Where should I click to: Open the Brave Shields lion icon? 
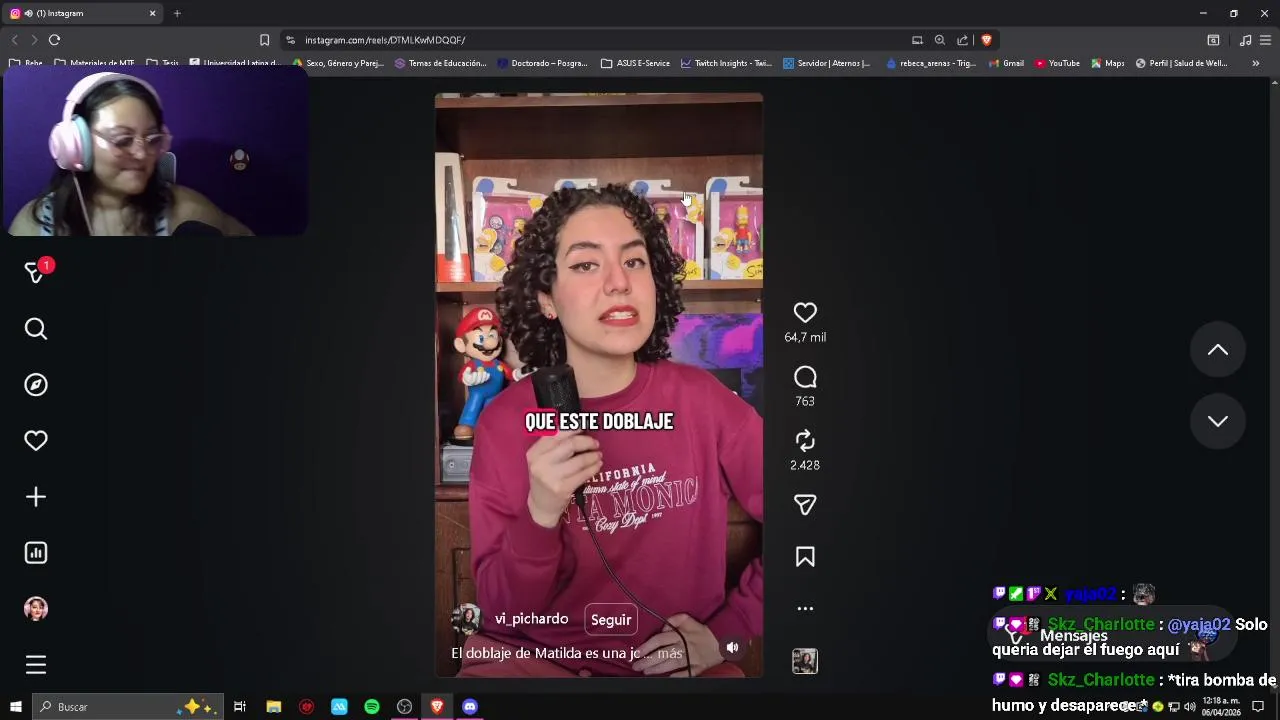986,40
